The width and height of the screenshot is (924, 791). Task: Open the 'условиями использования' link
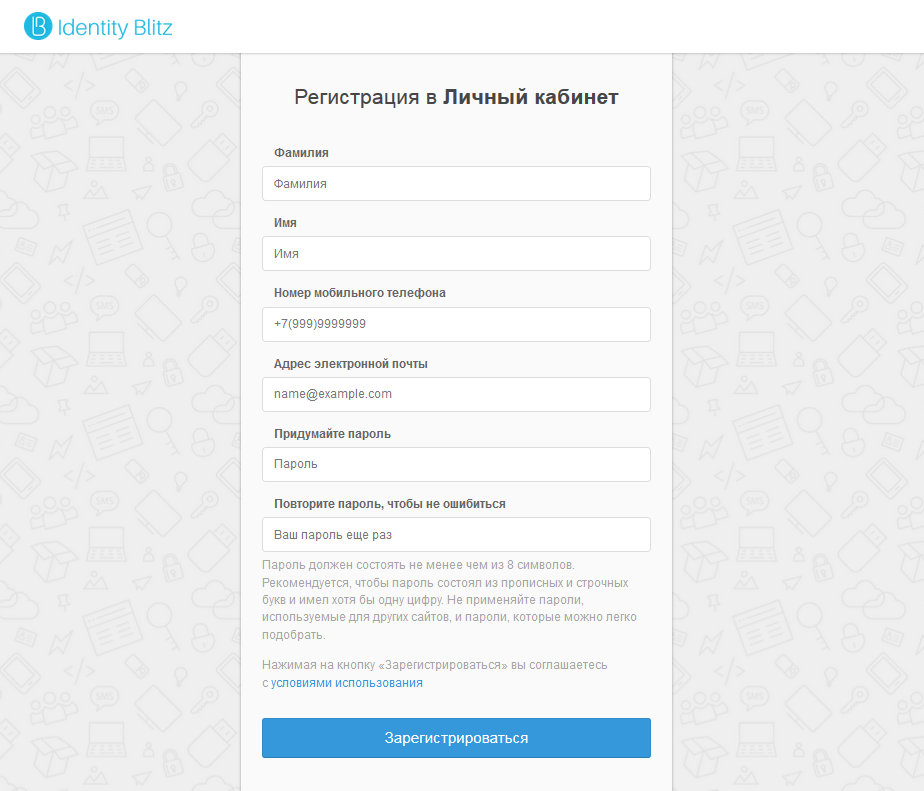tap(347, 683)
